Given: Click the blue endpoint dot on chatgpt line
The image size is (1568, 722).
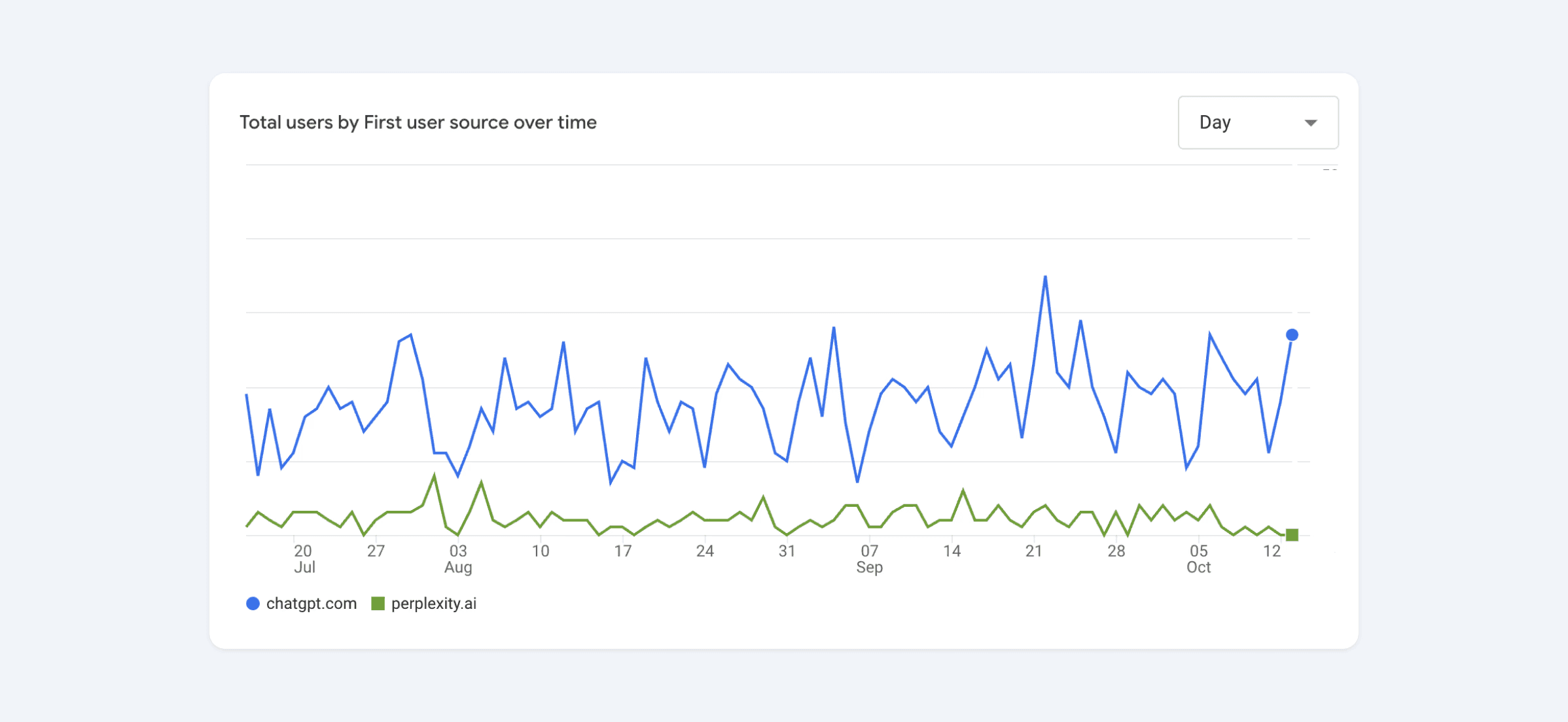Looking at the screenshot, I should point(1292,335).
